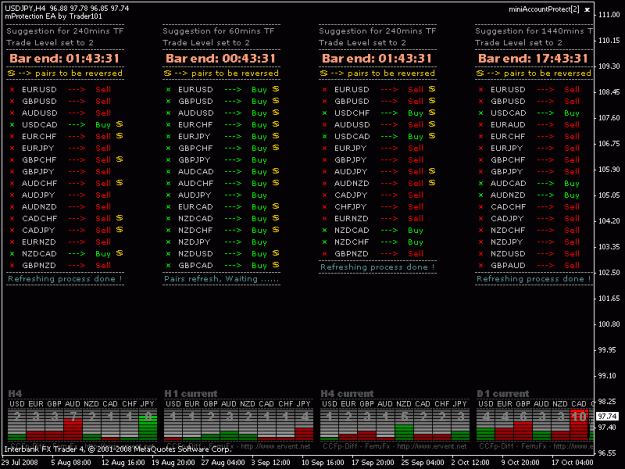Click the Buy signal in the USDCHF row
This screenshot has height=469, width=625.
(x=415, y=113)
